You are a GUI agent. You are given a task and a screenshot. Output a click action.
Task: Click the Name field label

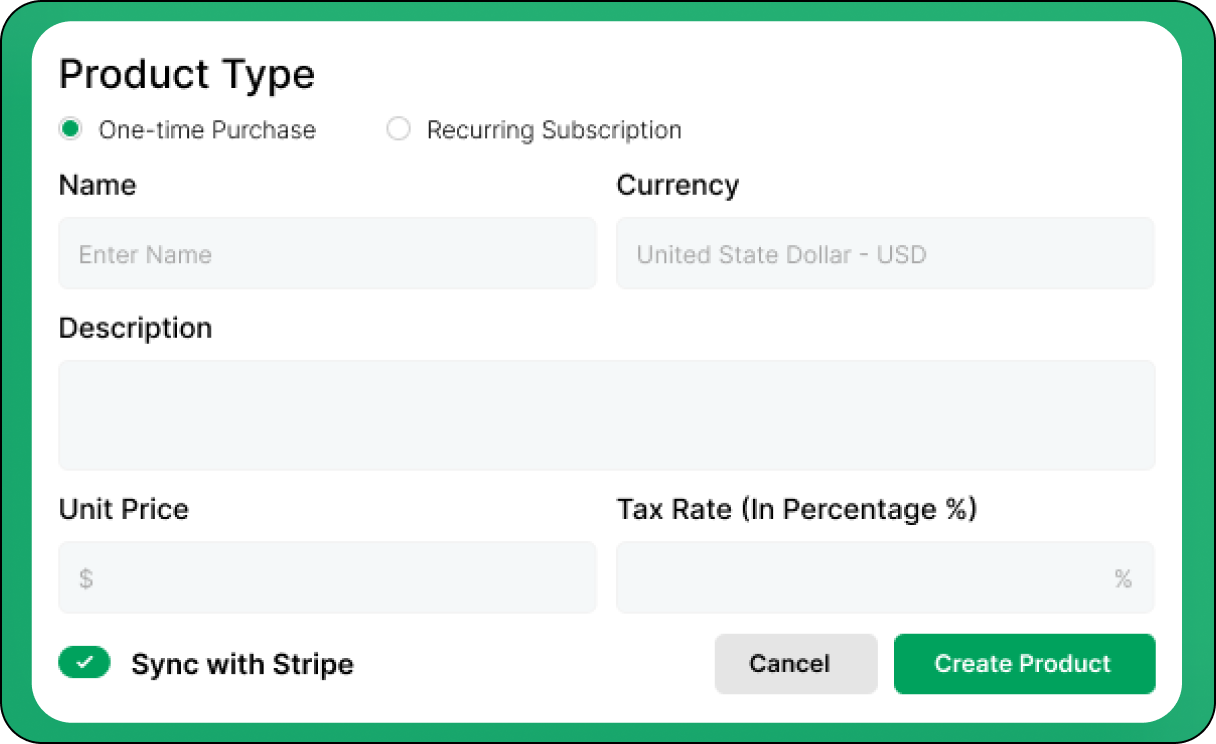pos(97,185)
